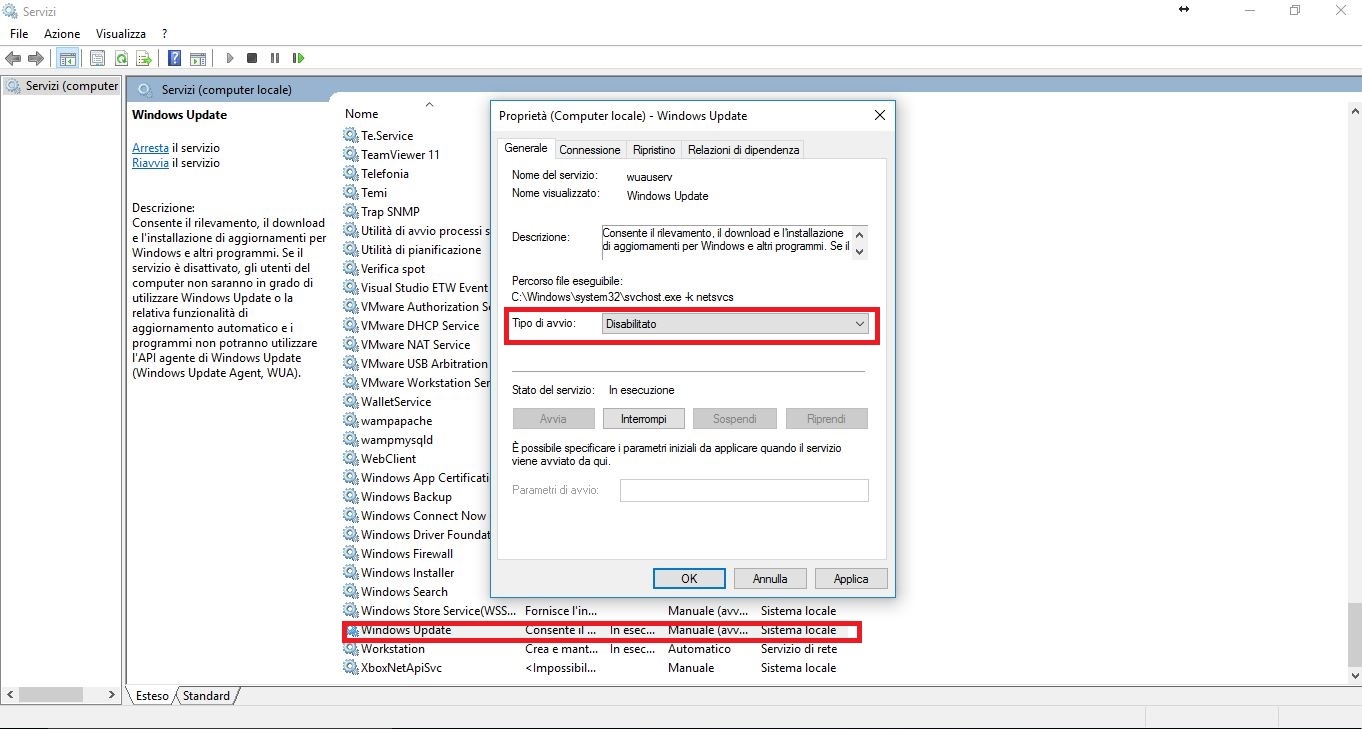Select the gear icon of WebClient

click(350, 459)
